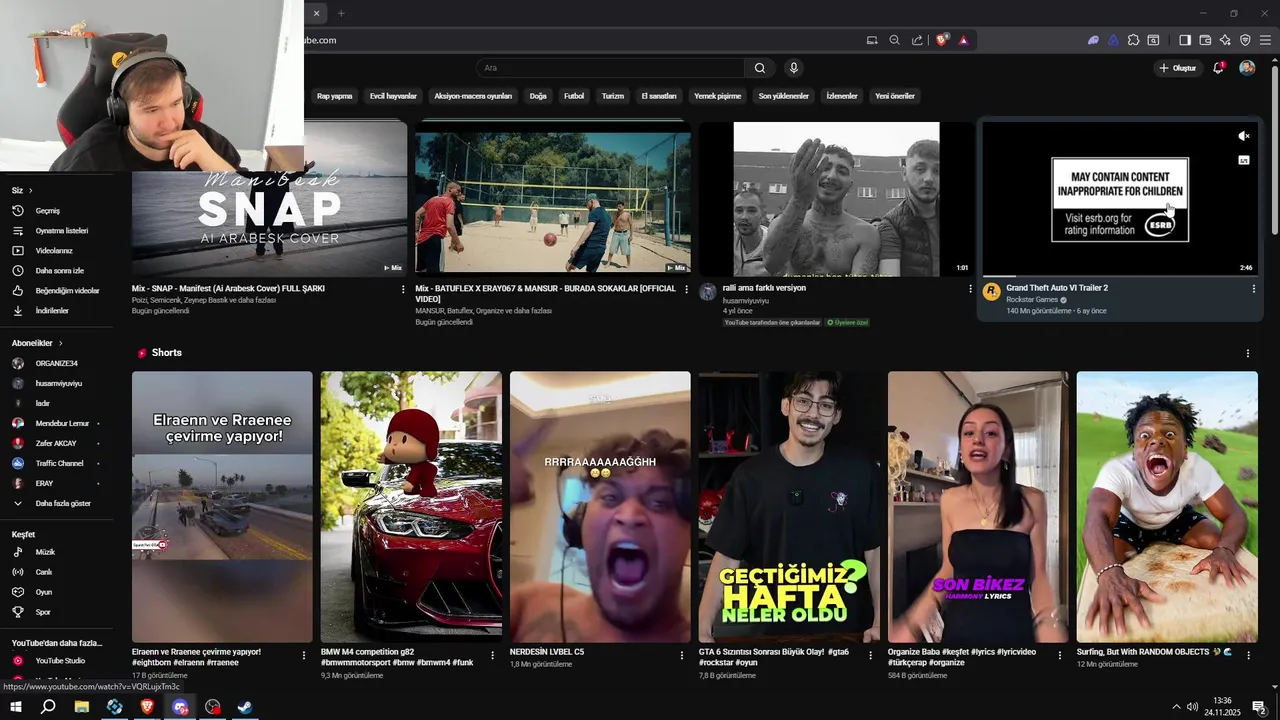Click the YouTube search input field
Viewport: 1280px width, 720px height.
(610, 68)
